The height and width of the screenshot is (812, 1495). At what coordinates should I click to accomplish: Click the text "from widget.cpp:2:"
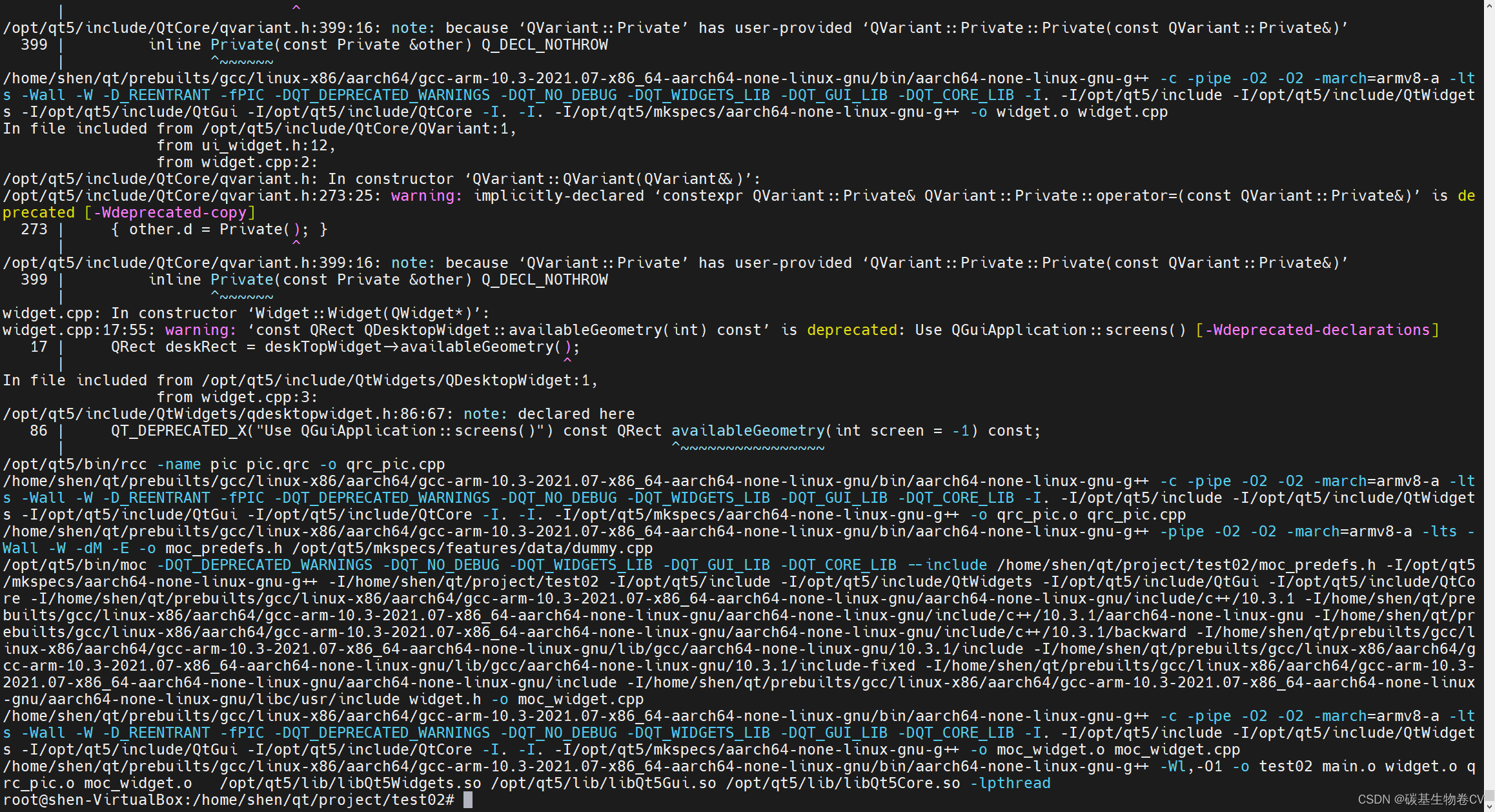(237, 162)
